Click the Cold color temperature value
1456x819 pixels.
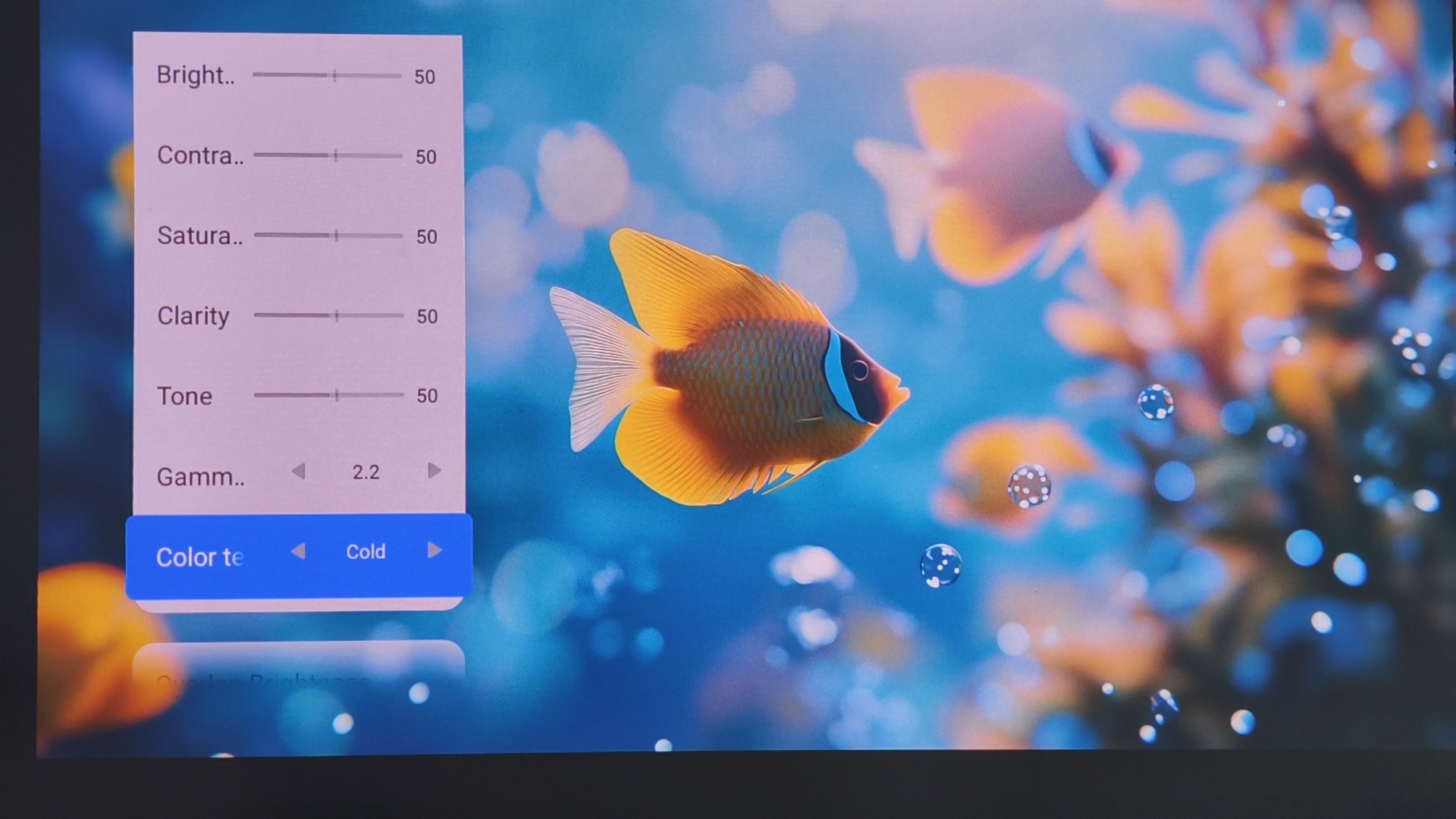tap(366, 552)
